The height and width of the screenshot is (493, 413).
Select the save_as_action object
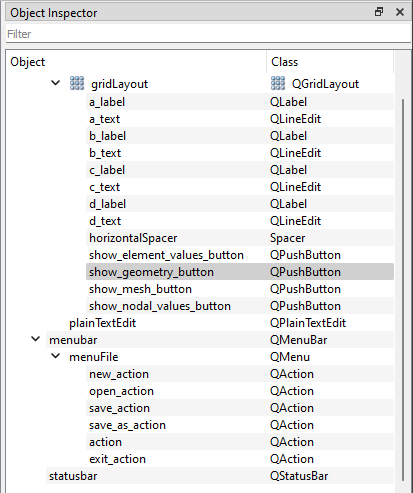127,425
